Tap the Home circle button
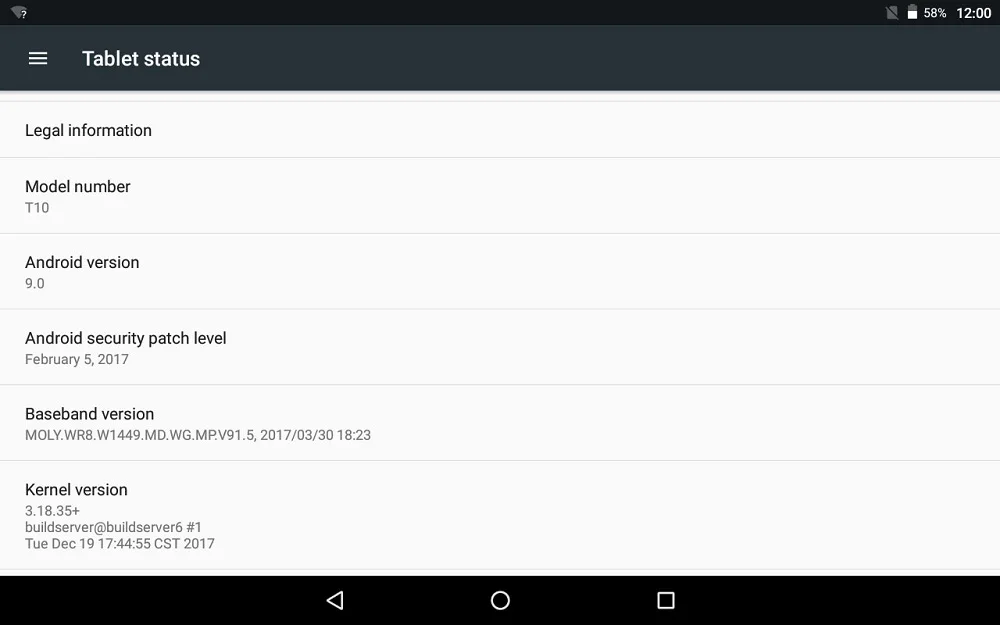Image resolution: width=1000 pixels, height=625 pixels. coord(500,600)
